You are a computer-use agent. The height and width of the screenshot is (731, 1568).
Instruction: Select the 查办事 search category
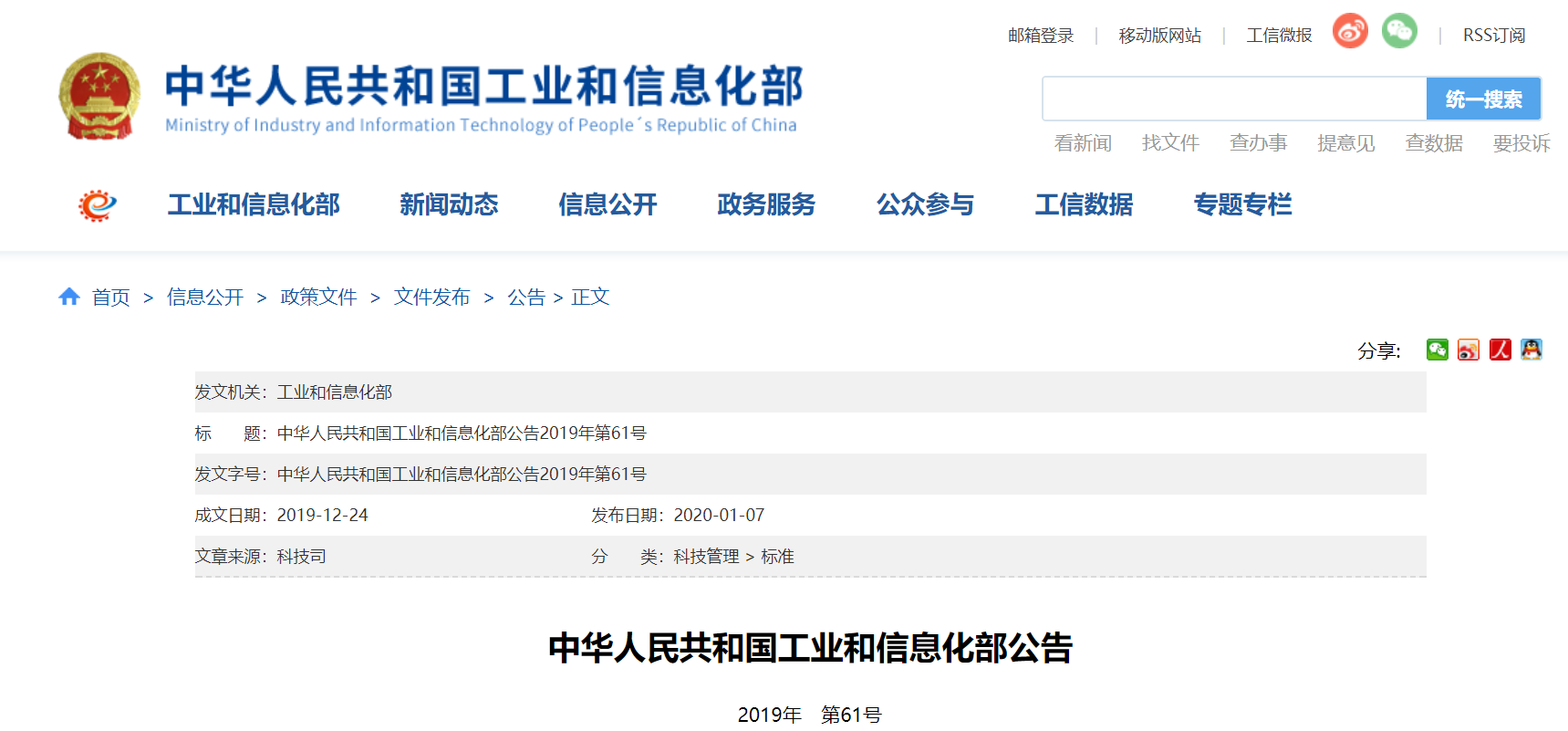(1259, 143)
